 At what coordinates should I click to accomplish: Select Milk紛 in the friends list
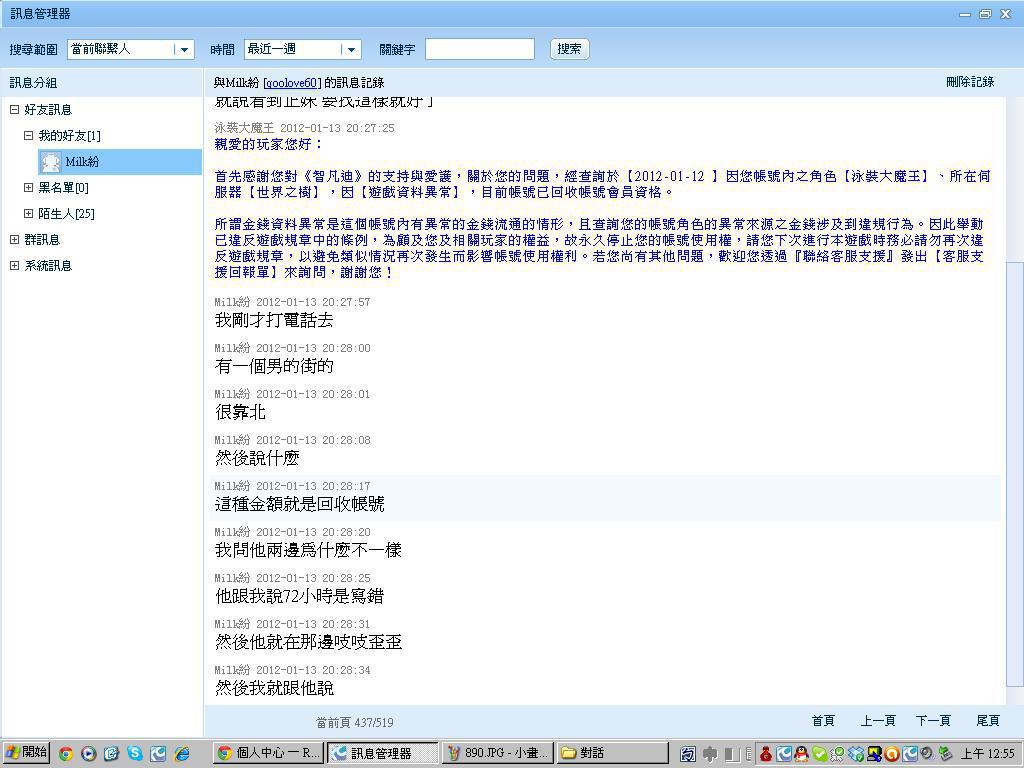click(119, 162)
